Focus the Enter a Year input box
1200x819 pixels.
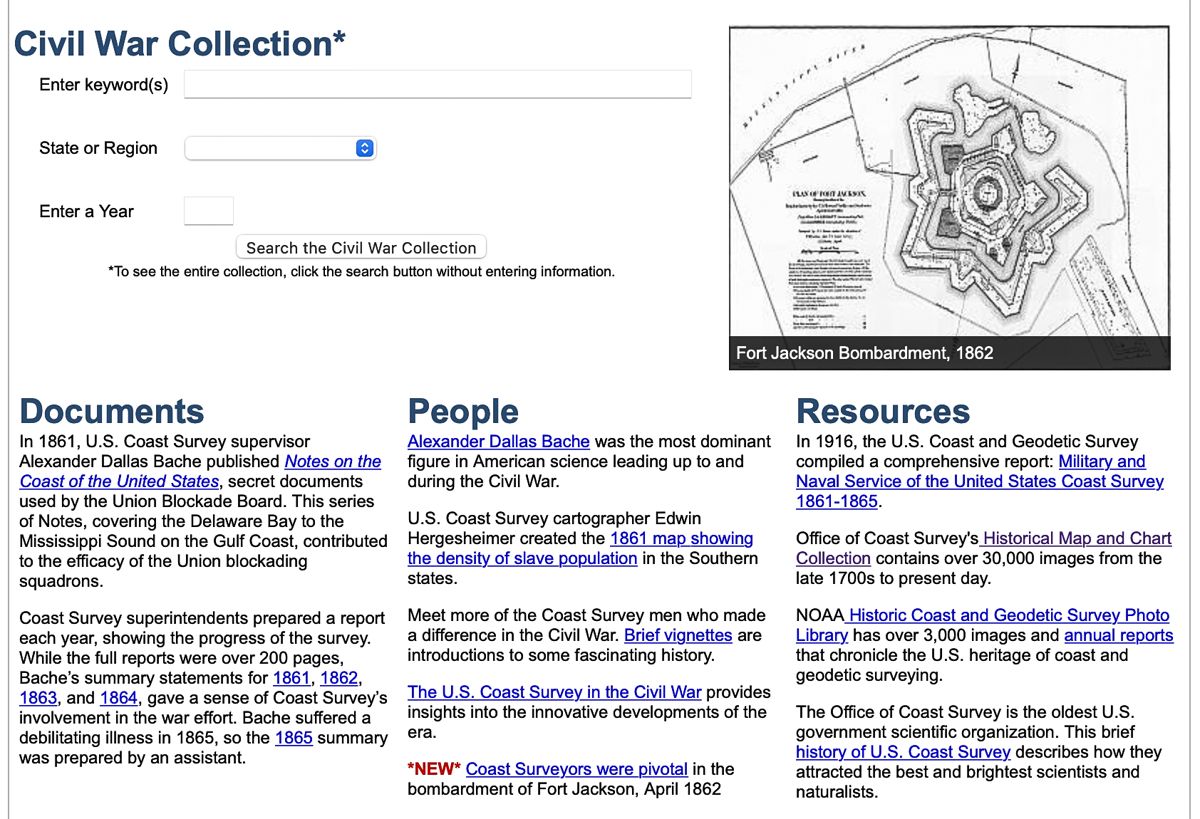[209, 211]
